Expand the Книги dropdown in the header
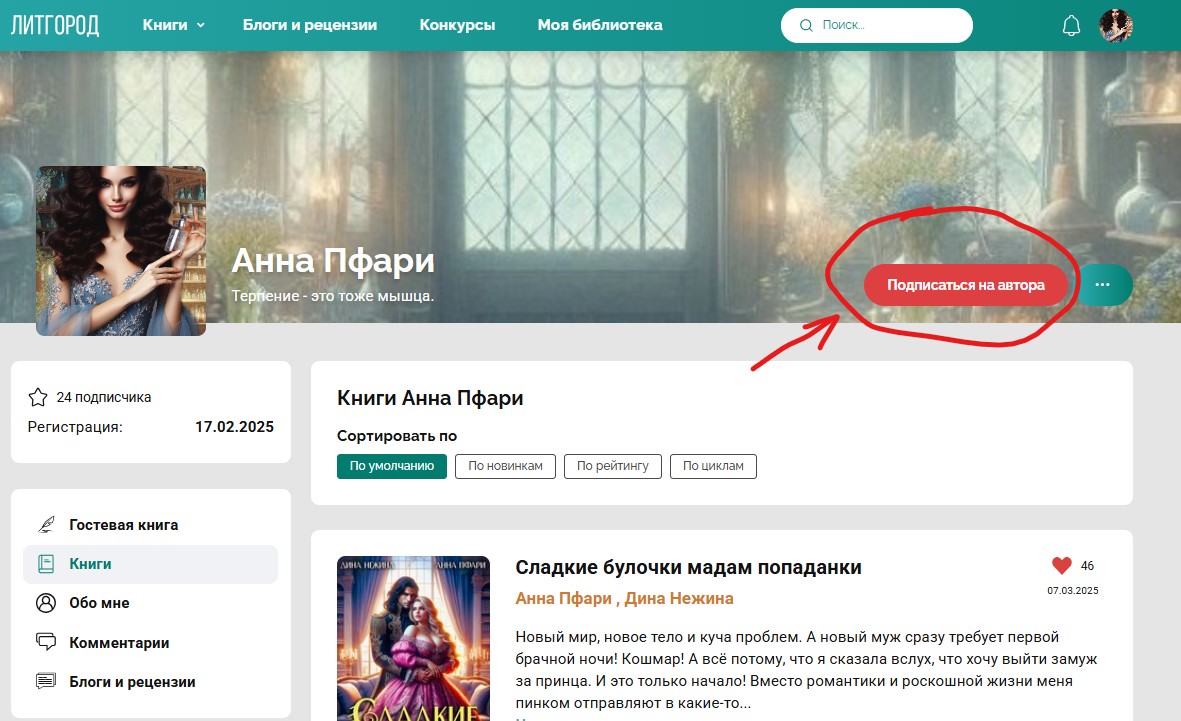 click(x=173, y=25)
